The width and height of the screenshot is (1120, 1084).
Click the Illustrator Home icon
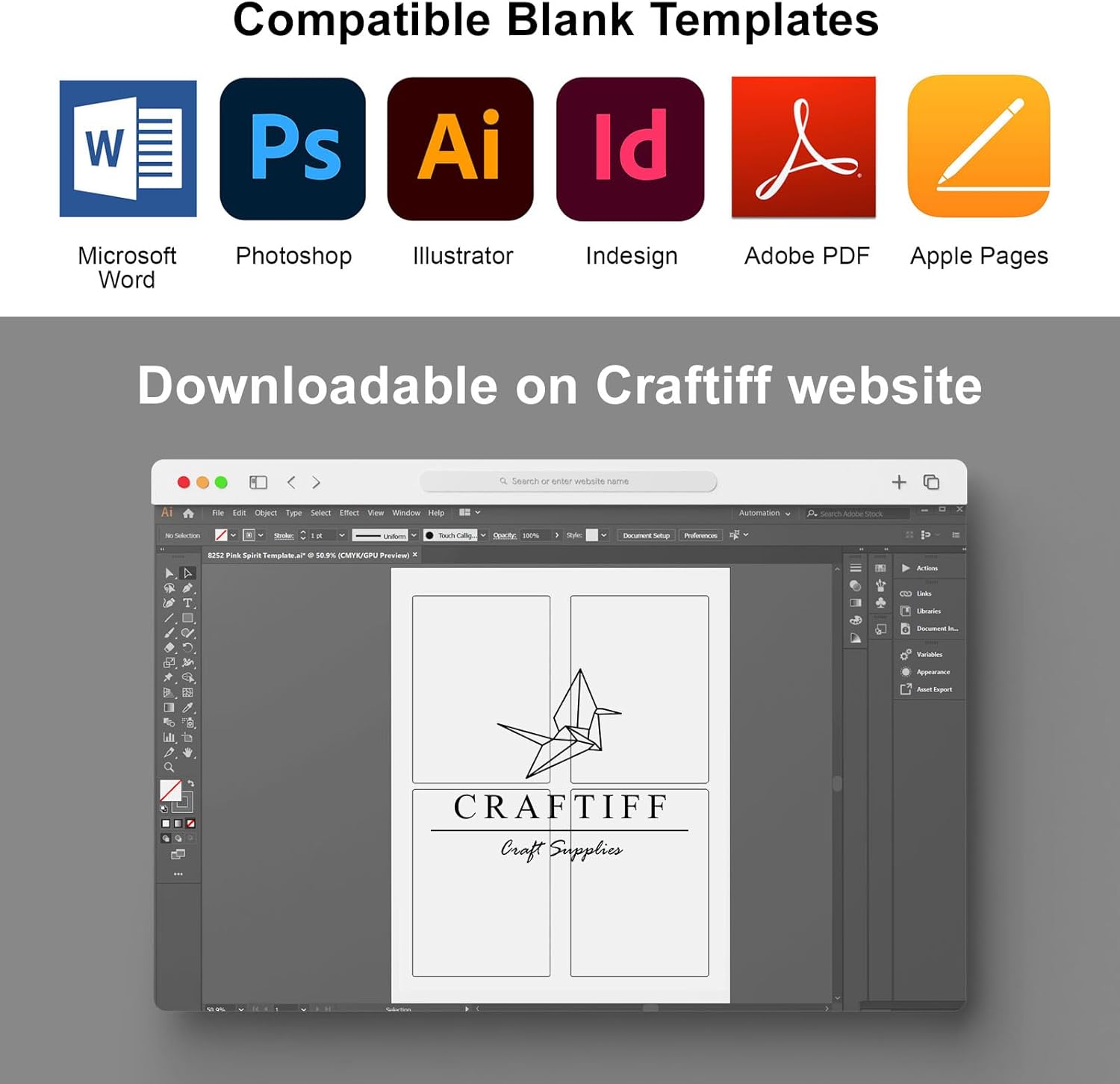pyautogui.click(x=188, y=514)
